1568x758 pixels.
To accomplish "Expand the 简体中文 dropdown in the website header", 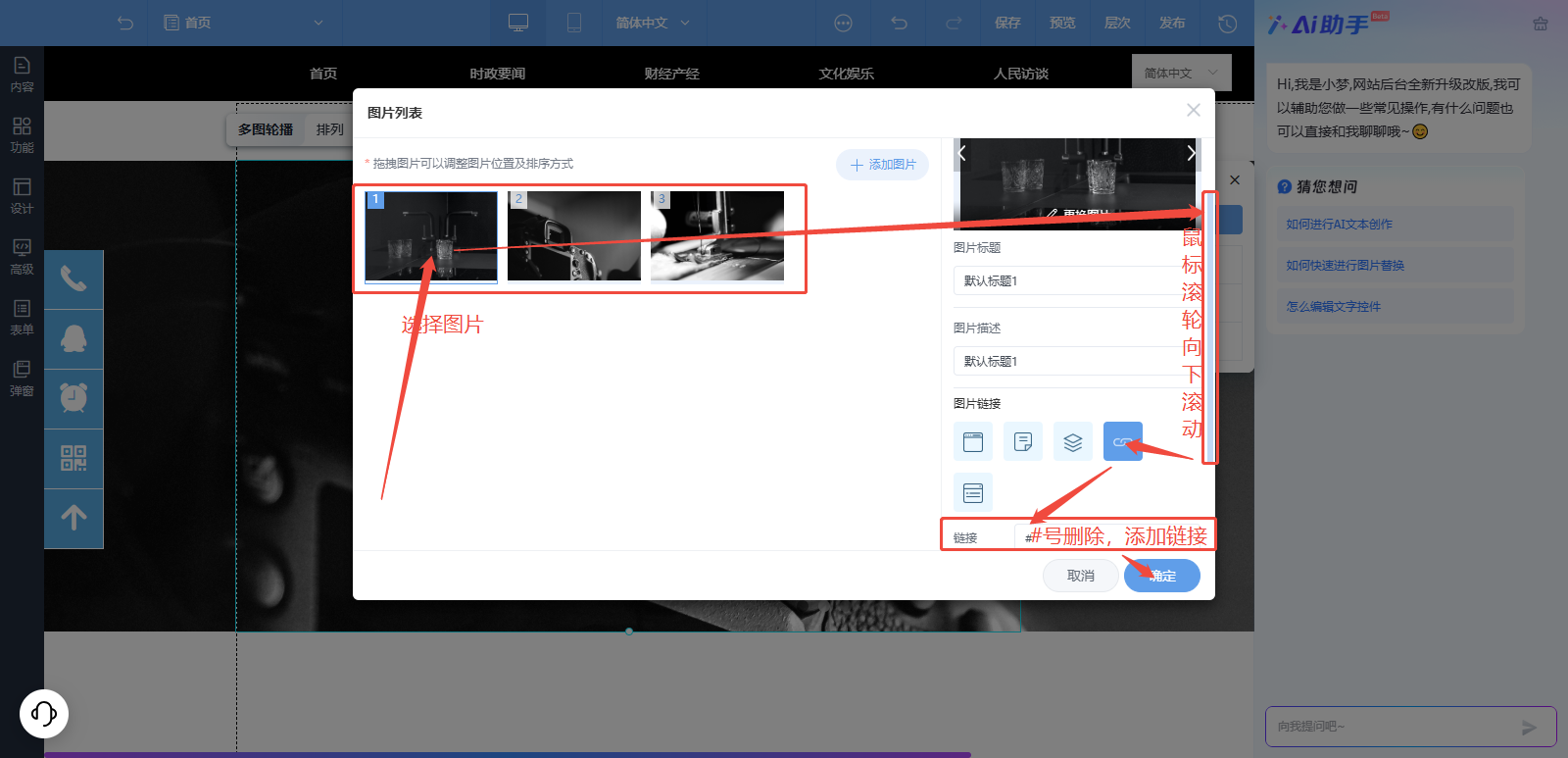I will point(1181,73).
